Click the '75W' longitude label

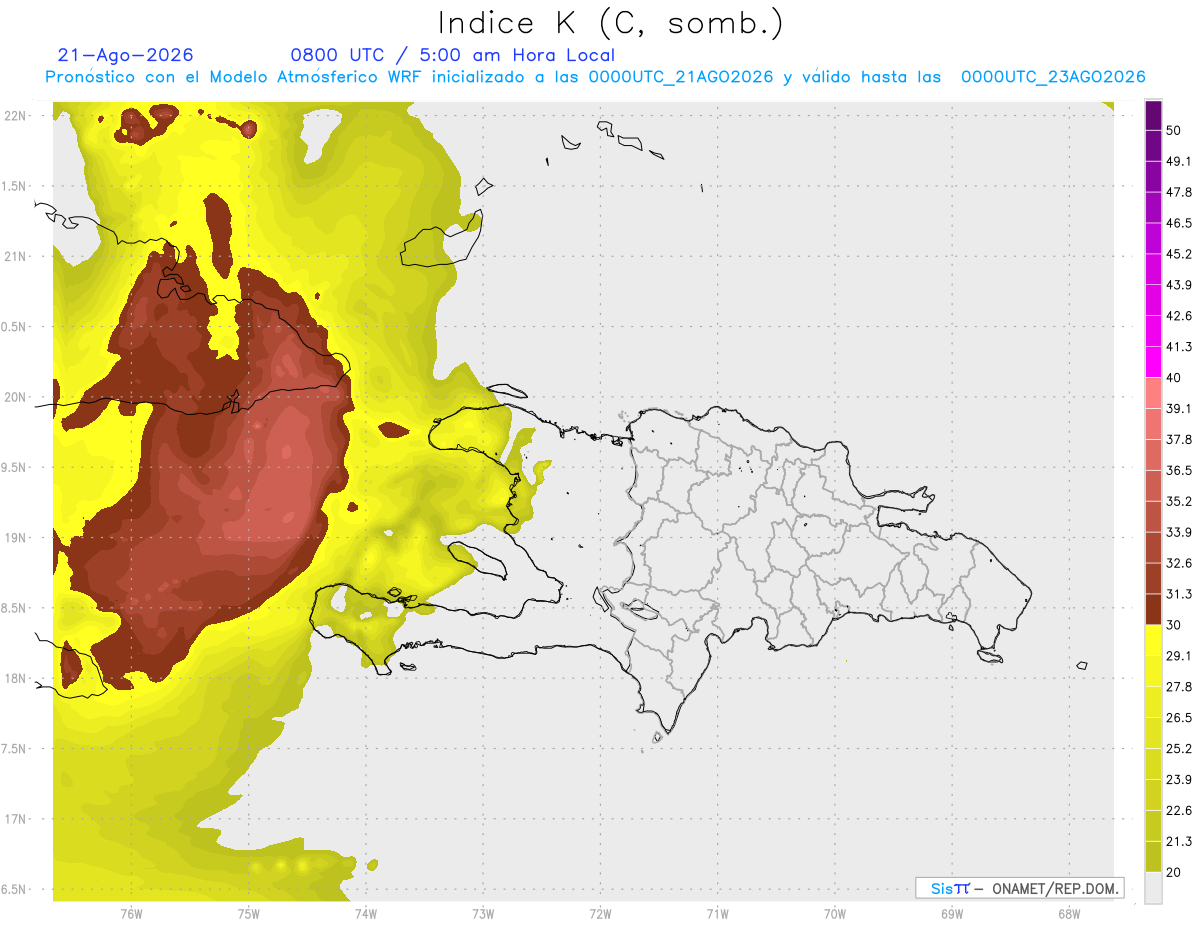point(248,914)
